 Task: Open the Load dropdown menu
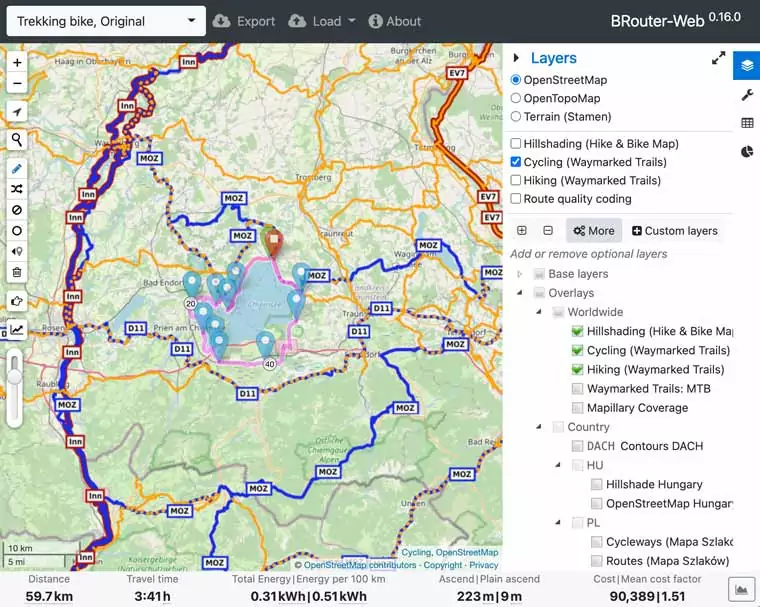click(322, 21)
